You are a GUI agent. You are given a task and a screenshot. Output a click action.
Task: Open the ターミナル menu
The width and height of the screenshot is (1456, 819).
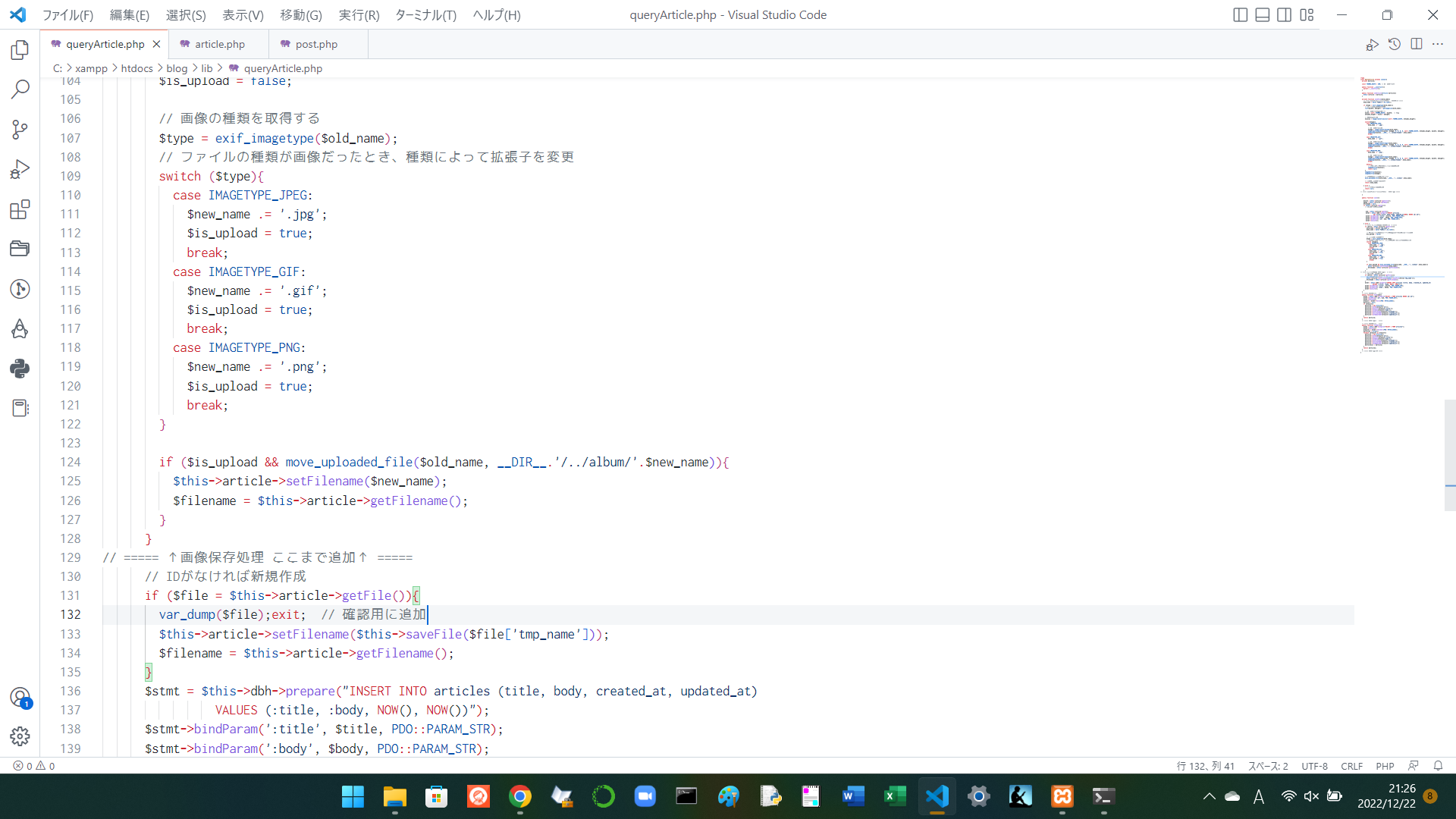click(x=425, y=14)
